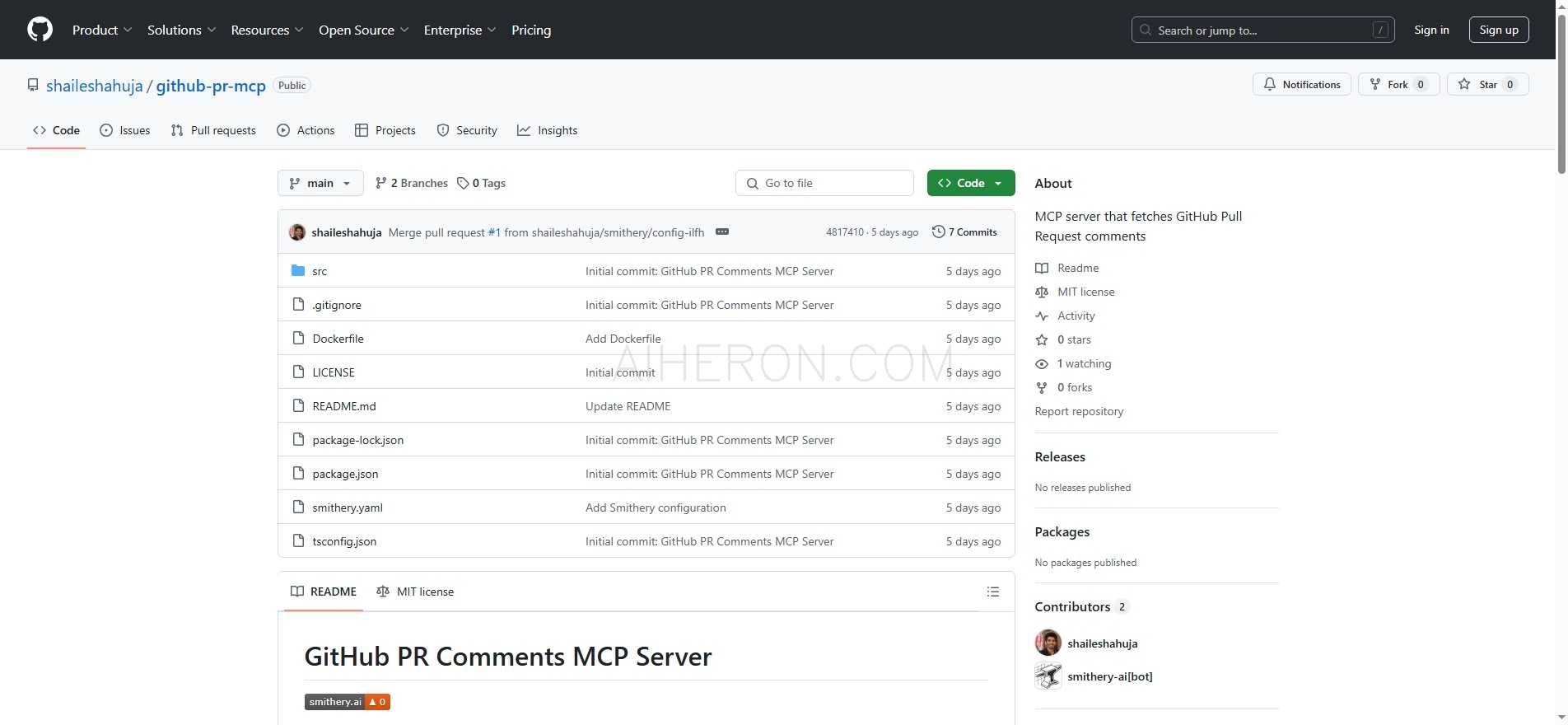Click the pulse icon beside Activity
Screen dimensions: 1568x725
[1042, 316]
